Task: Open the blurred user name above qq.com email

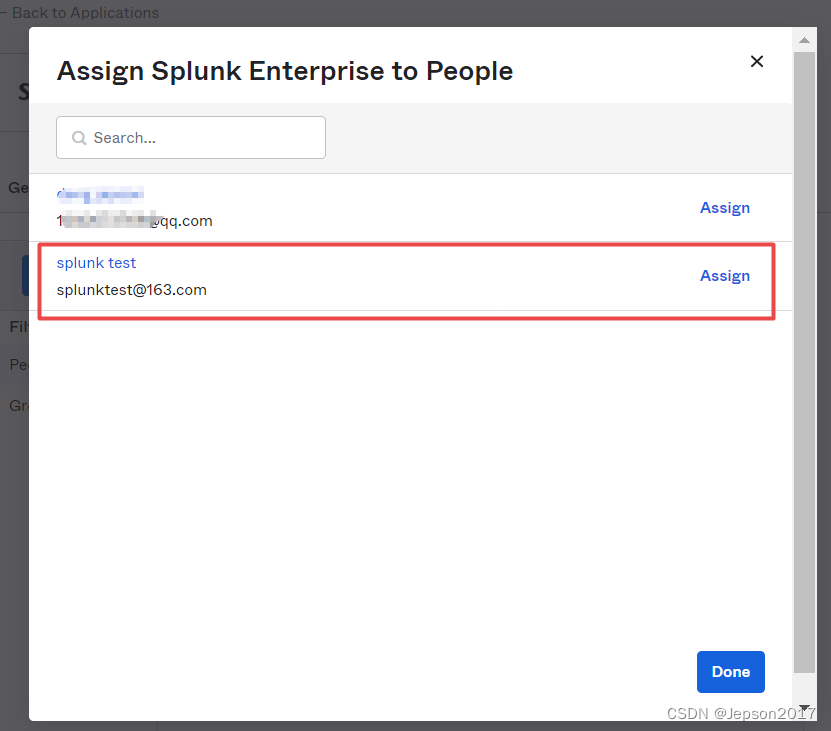Action: click(x=100, y=194)
